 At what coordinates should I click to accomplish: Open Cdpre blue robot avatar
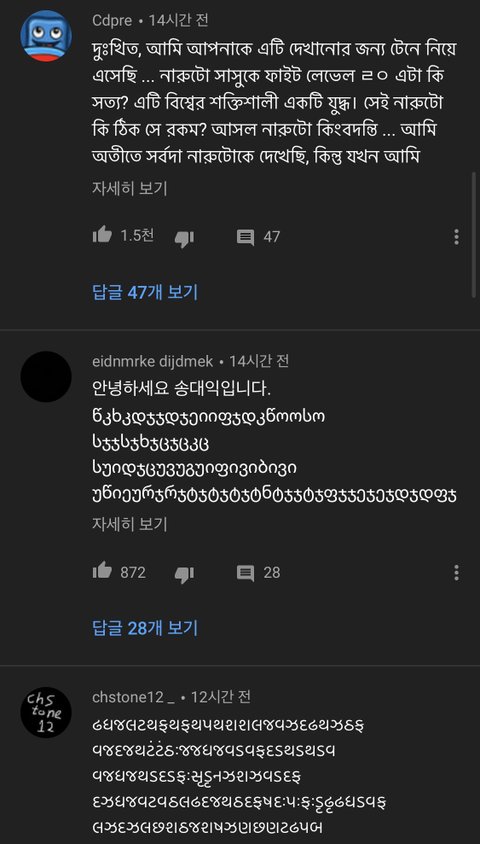click(46, 36)
